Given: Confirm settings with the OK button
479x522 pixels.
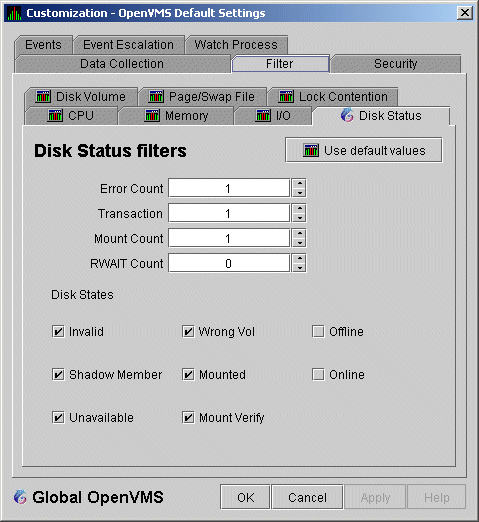Looking at the screenshot, I should [245, 497].
